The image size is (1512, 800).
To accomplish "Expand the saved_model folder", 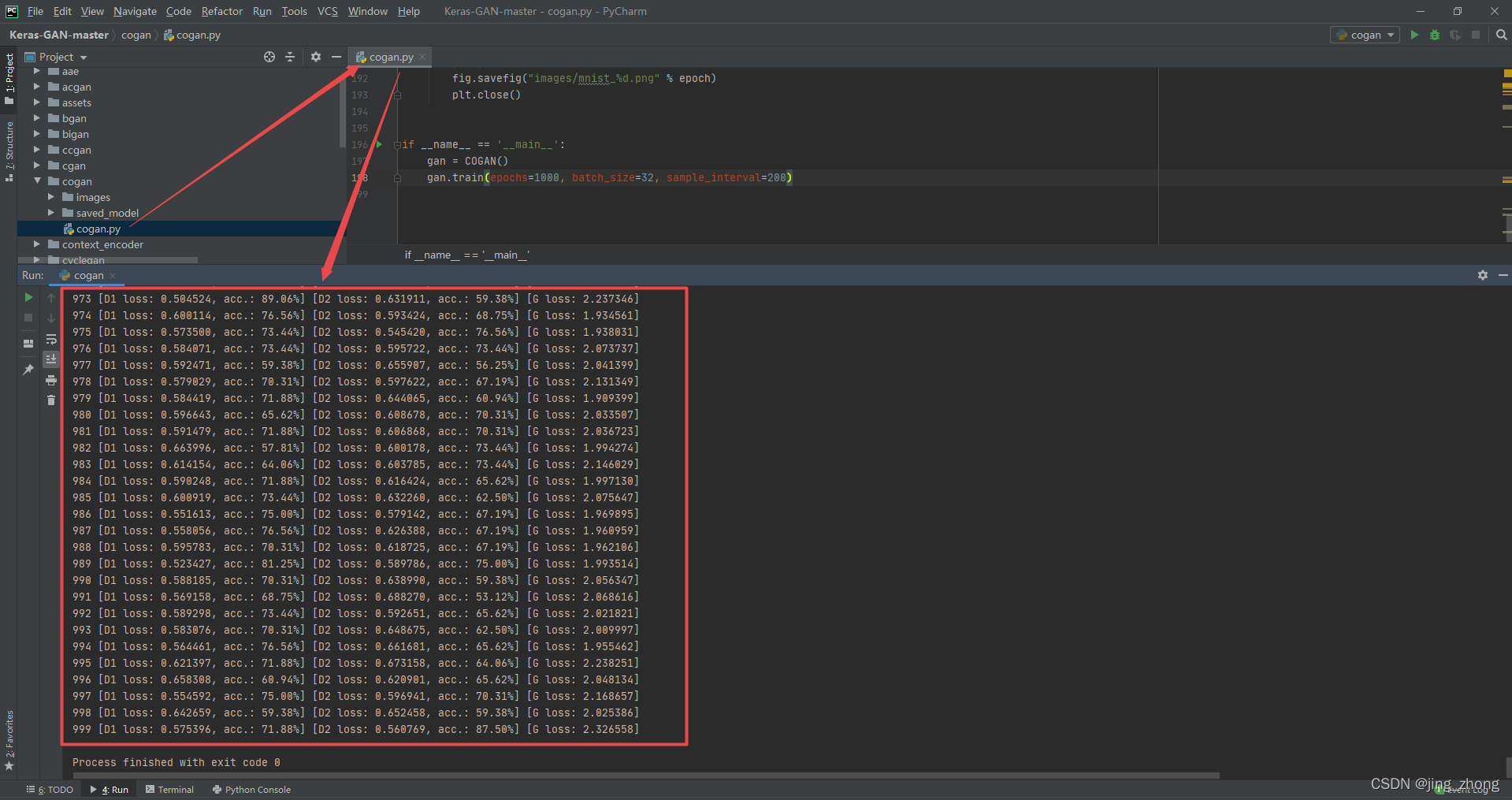I will pyautogui.click(x=50, y=213).
